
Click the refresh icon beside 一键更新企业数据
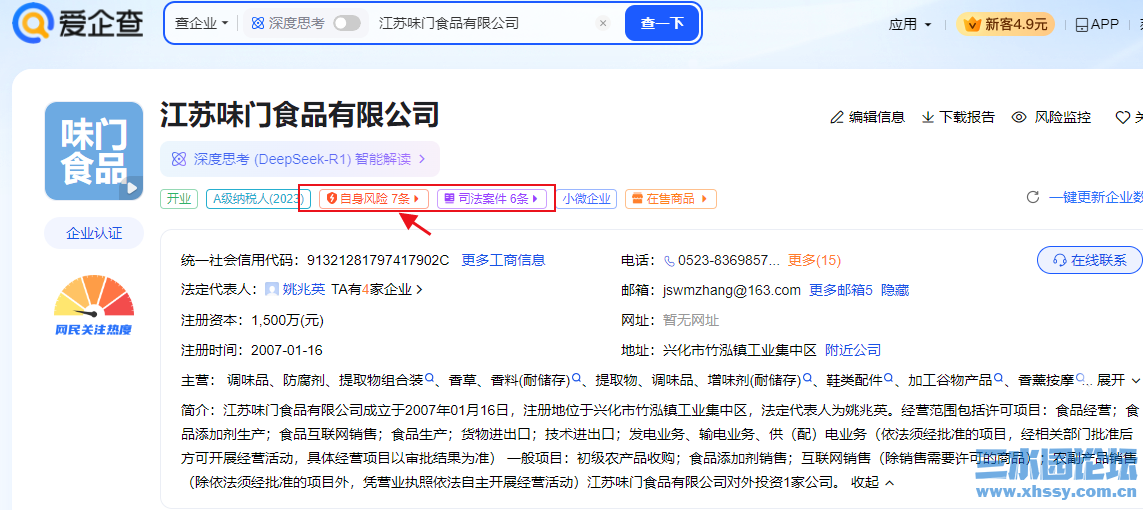(x=1032, y=197)
